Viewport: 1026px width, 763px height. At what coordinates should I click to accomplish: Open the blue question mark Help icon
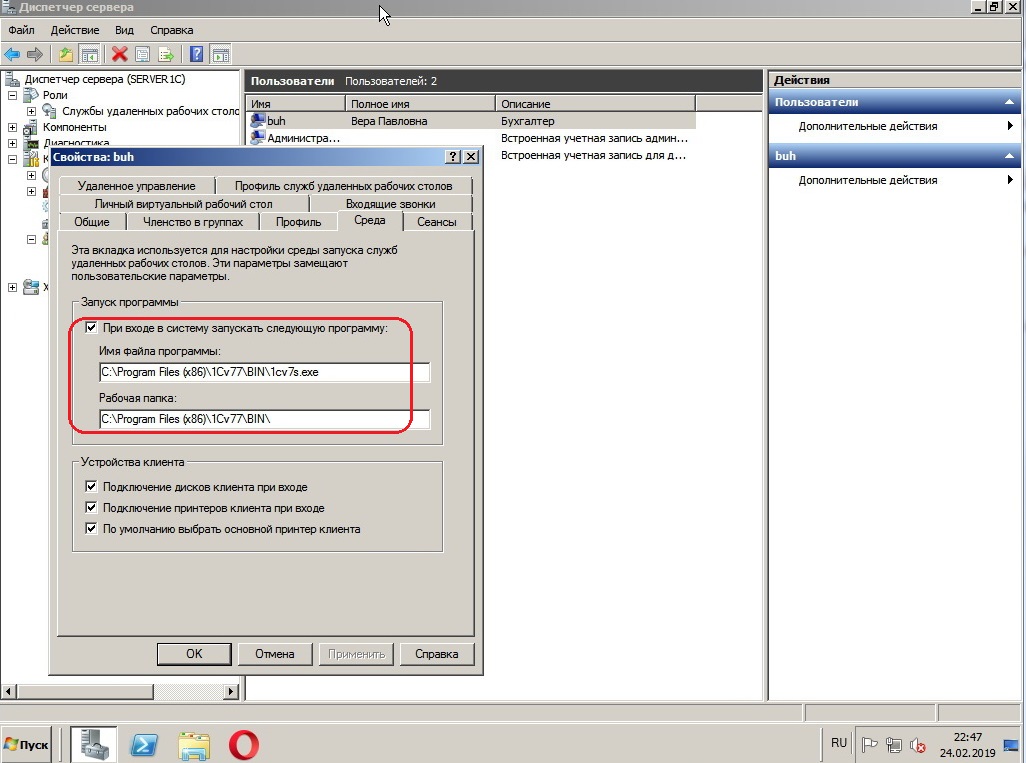pos(197,54)
